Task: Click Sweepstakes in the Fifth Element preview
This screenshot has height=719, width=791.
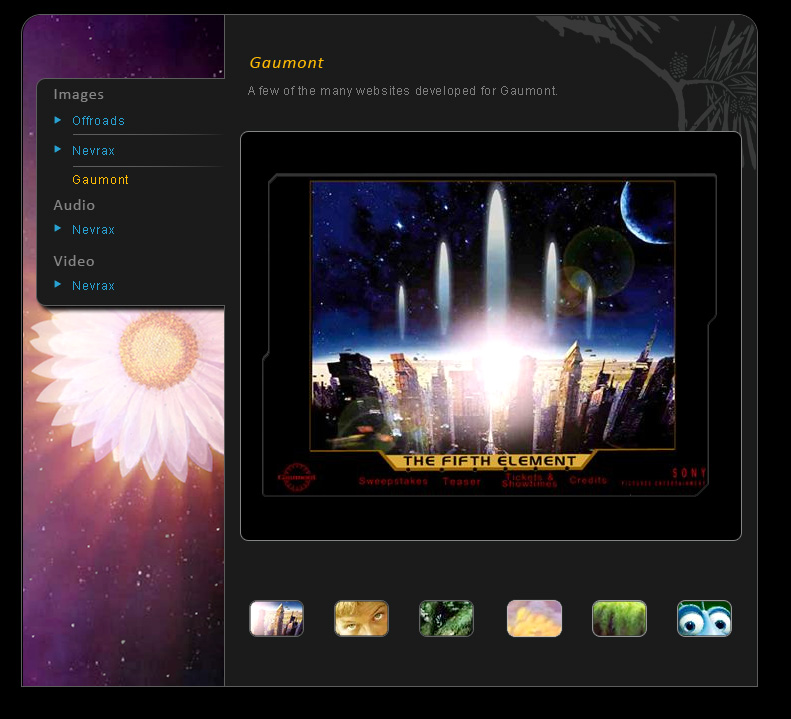Action: (393, 481)
